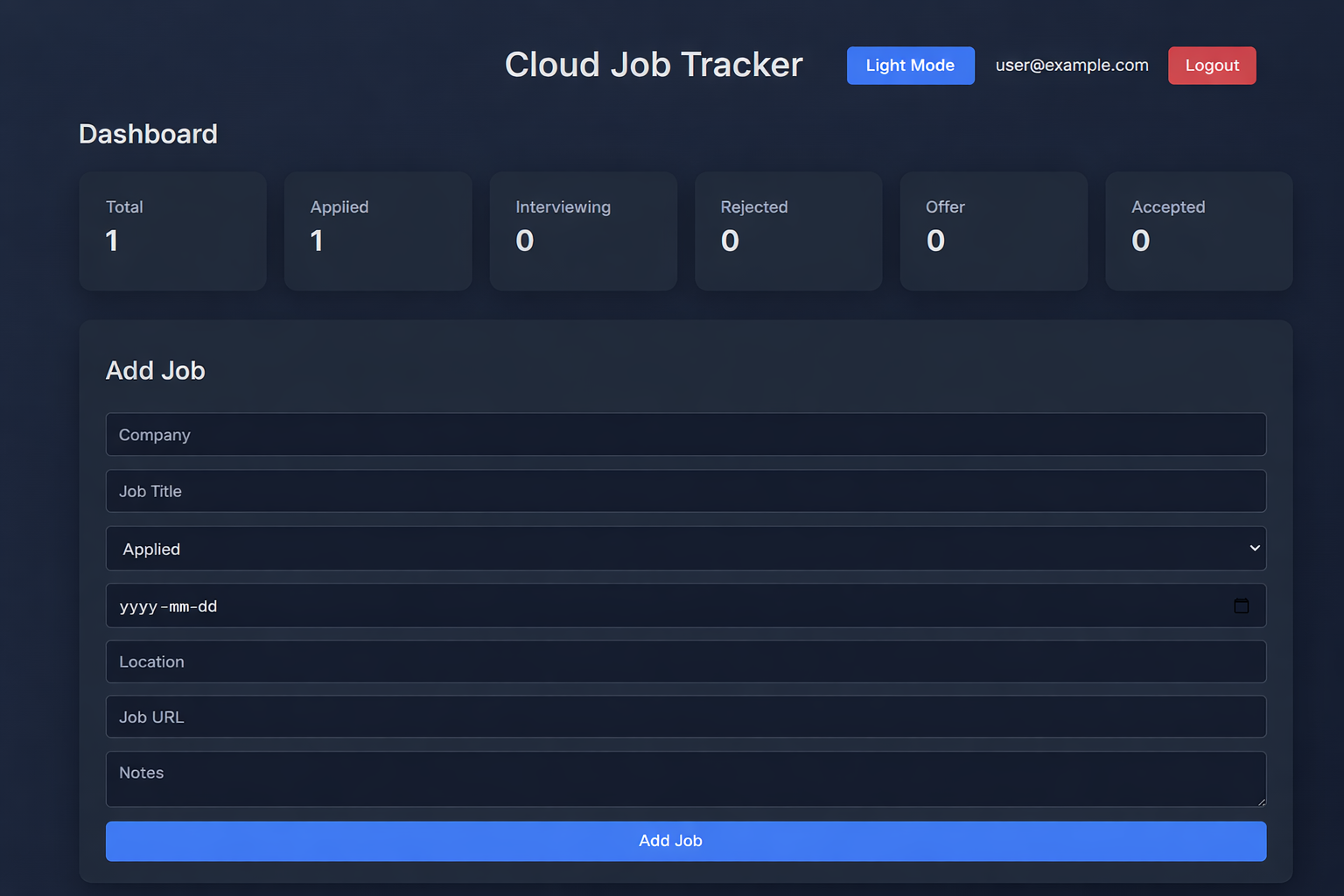This screenshot has width=1344, height=896.
Task: Submit the form with Add Job button
Action: pyautogui.click(x=685, y=841)
